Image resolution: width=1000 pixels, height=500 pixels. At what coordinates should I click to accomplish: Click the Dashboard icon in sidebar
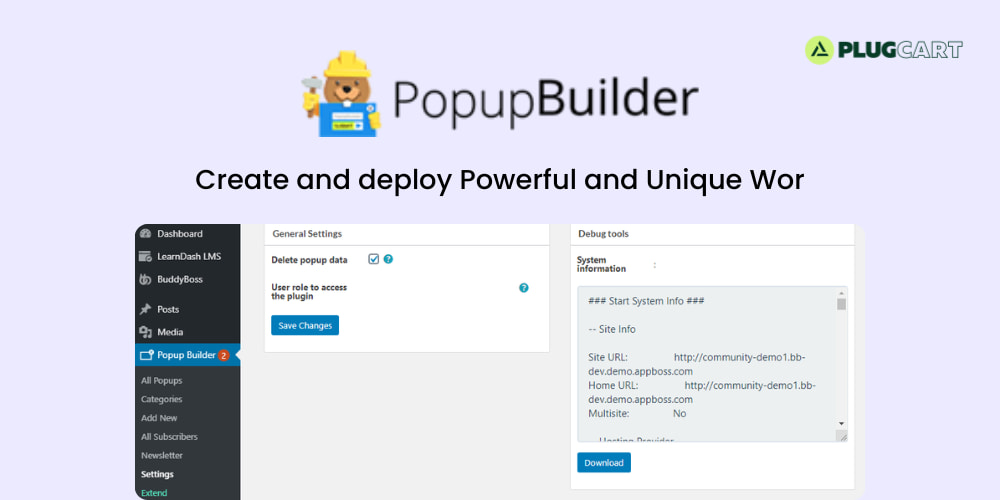click(146, 234)
